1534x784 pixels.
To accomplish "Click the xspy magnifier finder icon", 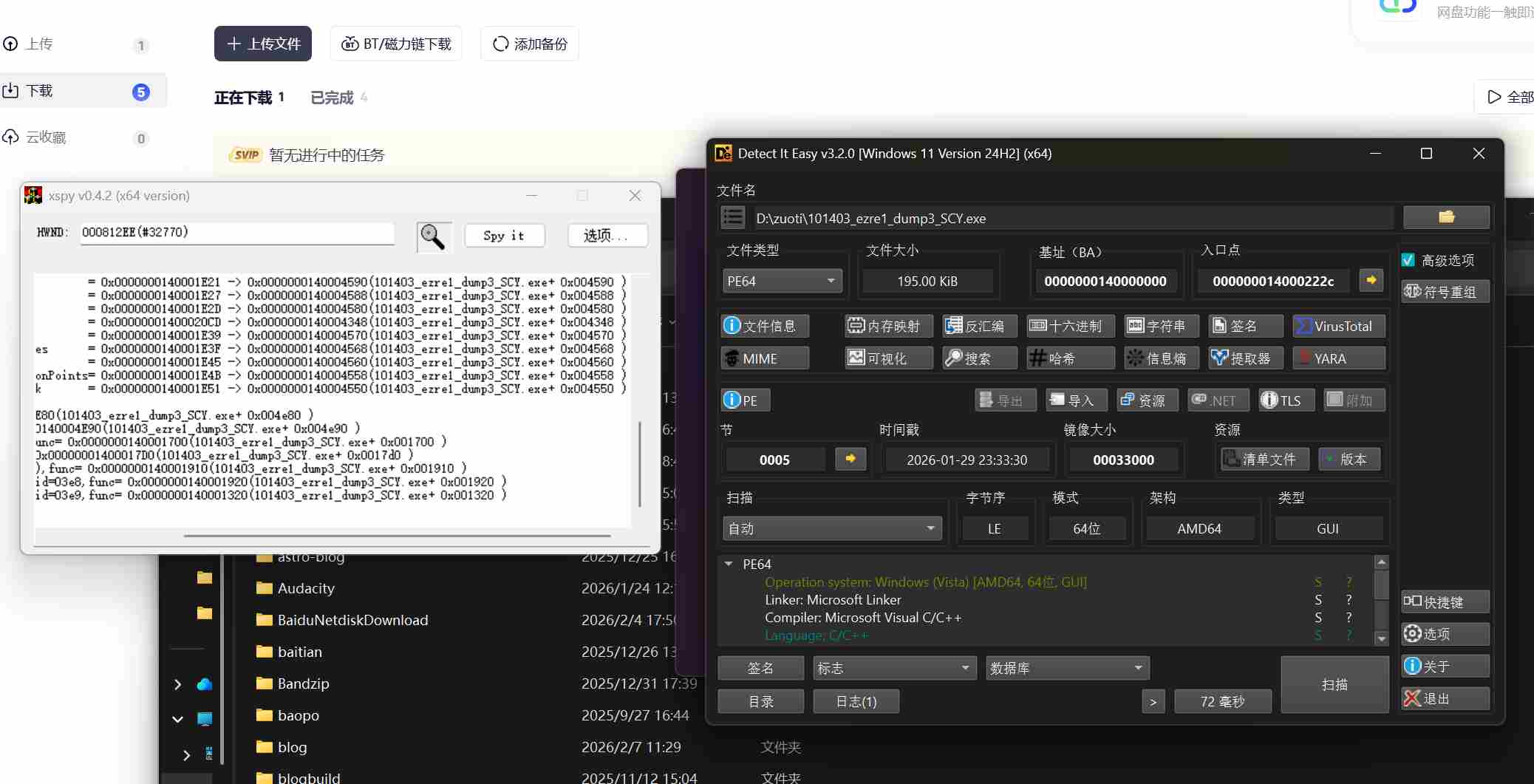I will [433, 236].
